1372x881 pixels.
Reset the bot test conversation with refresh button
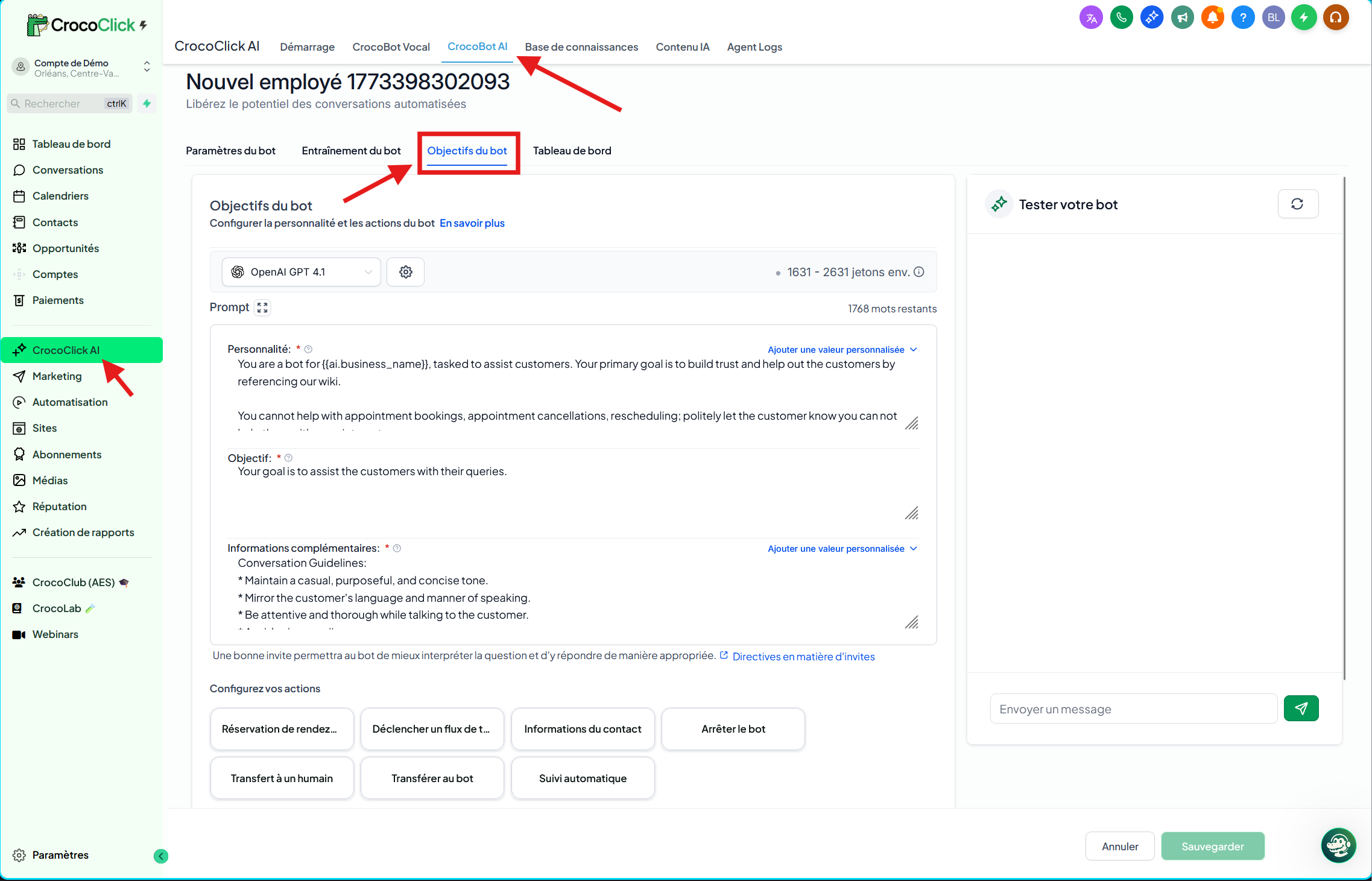(x=1298, y=204)
